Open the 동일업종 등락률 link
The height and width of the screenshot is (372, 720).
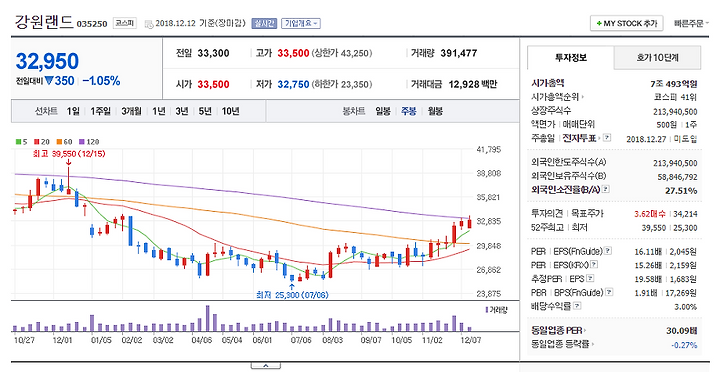562,344
